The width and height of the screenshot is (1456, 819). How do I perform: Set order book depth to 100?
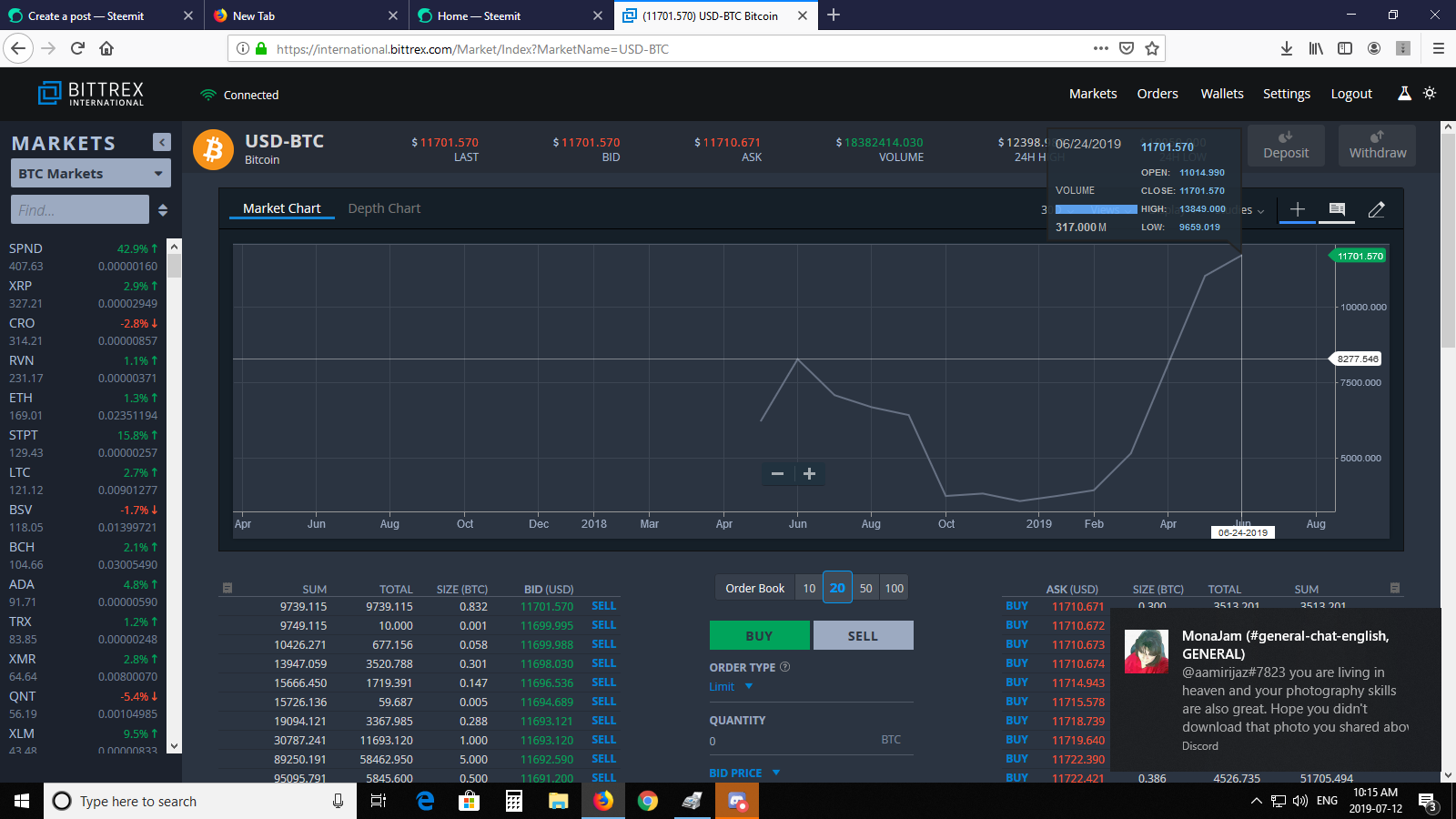pyautogui.click(x=895, y=588)
